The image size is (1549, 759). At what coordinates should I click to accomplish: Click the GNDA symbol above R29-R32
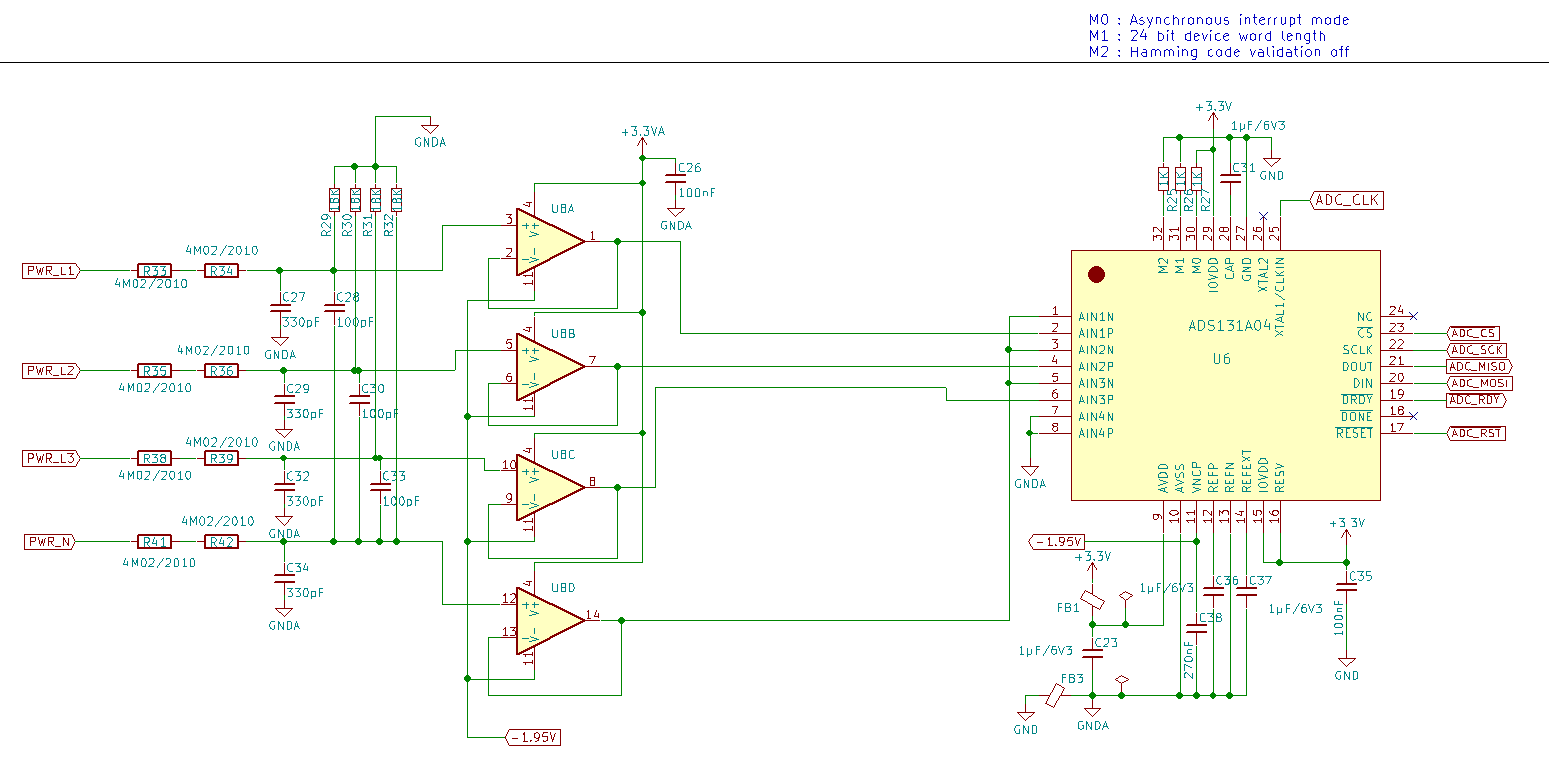[x=430, y=133]
